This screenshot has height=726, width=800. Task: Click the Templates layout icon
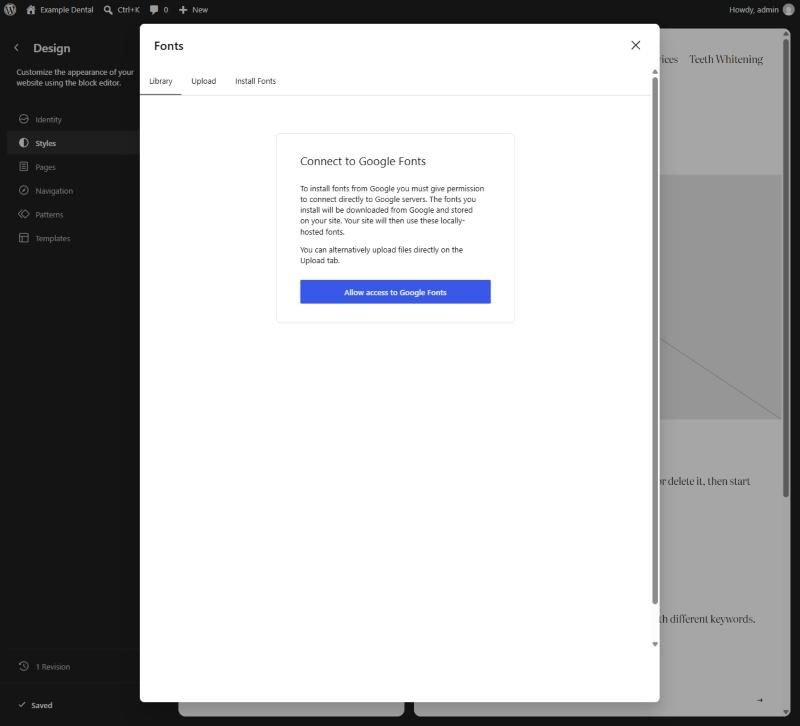tap(23, 238)
